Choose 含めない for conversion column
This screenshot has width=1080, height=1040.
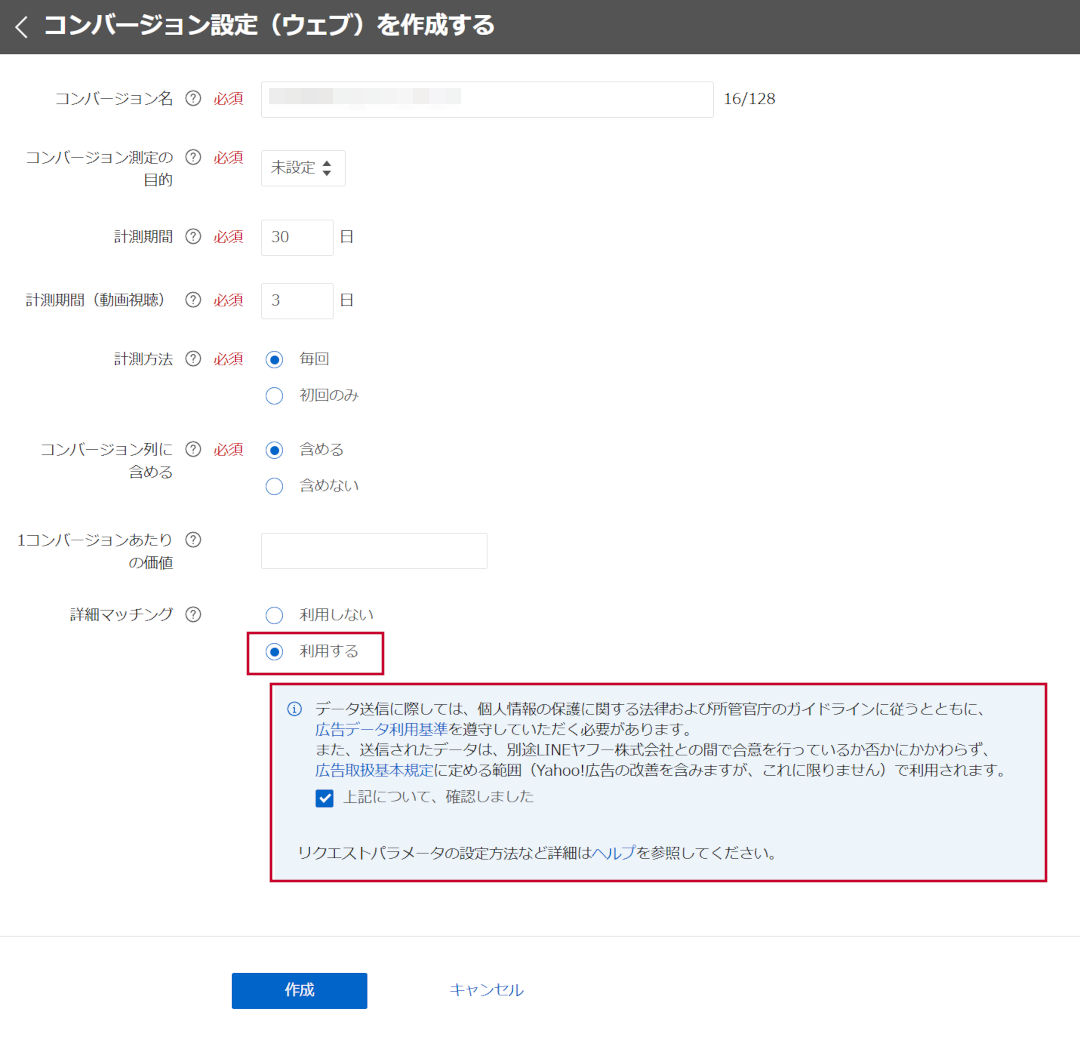click(x=275, y=487)
